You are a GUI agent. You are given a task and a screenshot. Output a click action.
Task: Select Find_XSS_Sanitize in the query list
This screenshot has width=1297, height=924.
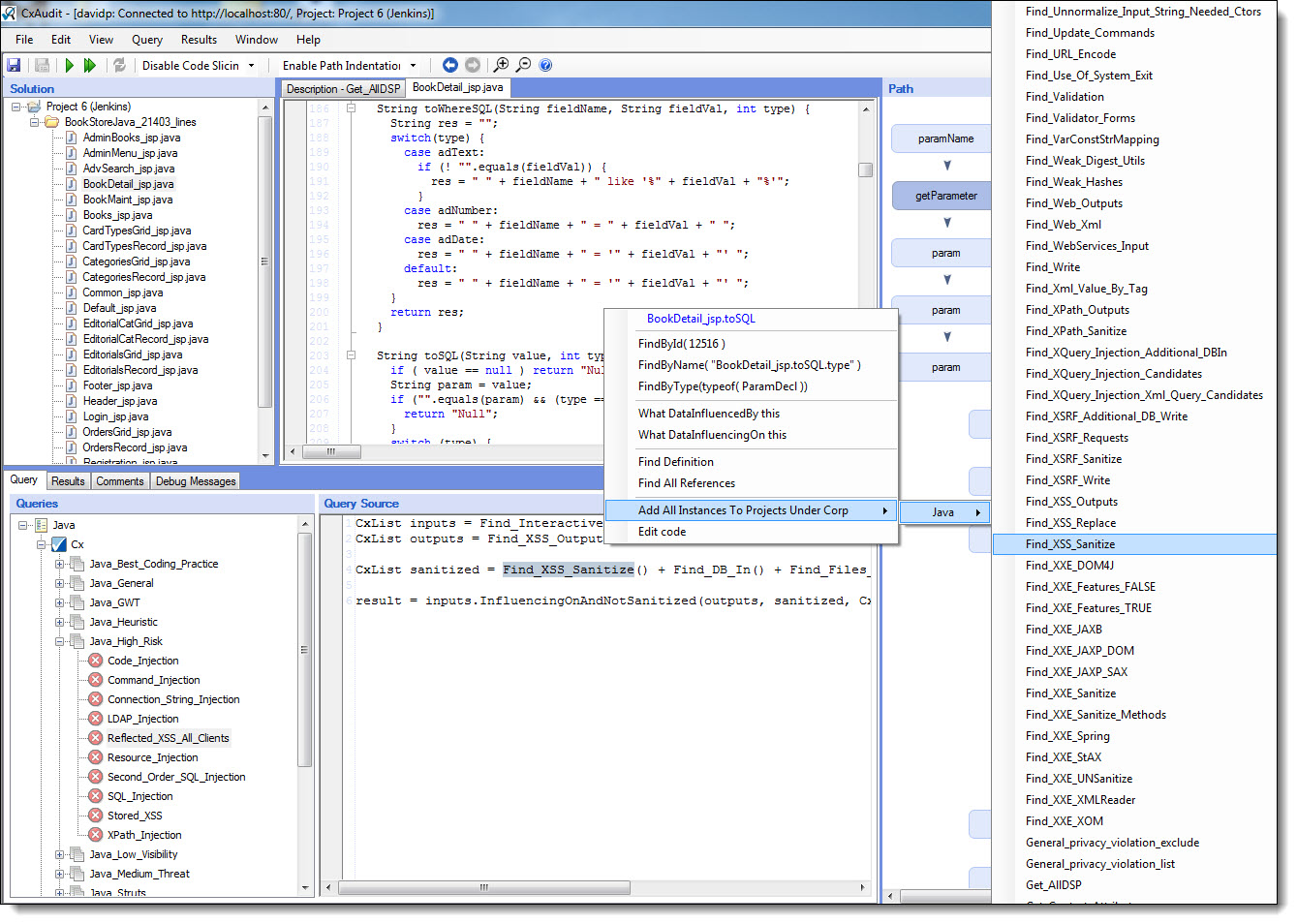click(1135, 544)
